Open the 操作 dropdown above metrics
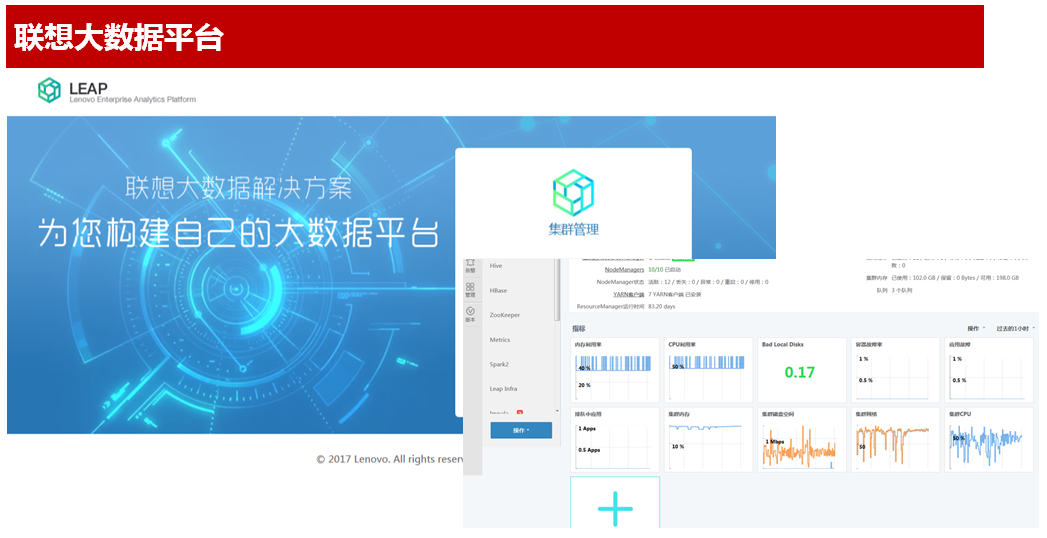 [x=976, y=328]
